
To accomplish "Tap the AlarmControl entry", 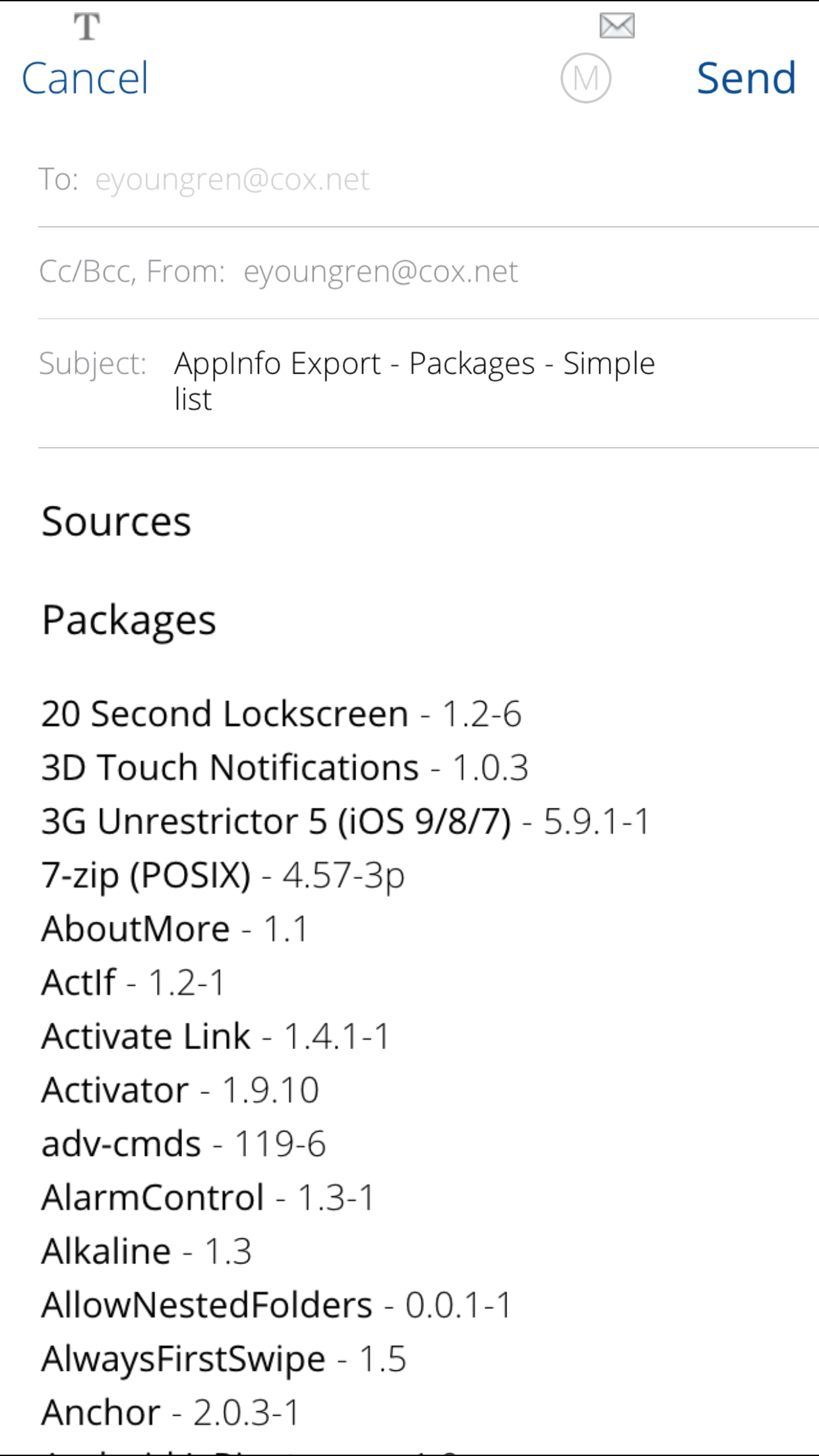I will (x=208, y=1198).
